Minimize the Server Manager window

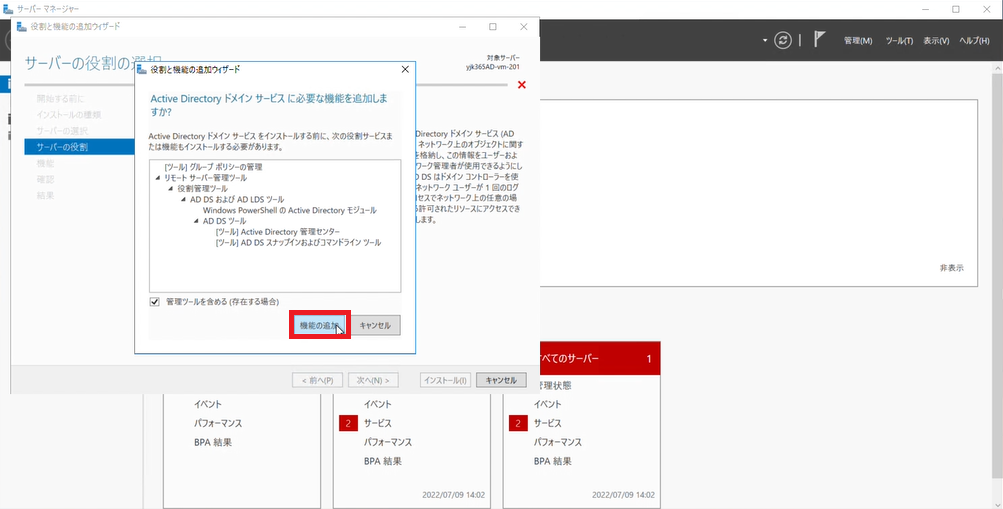[926, 9]
